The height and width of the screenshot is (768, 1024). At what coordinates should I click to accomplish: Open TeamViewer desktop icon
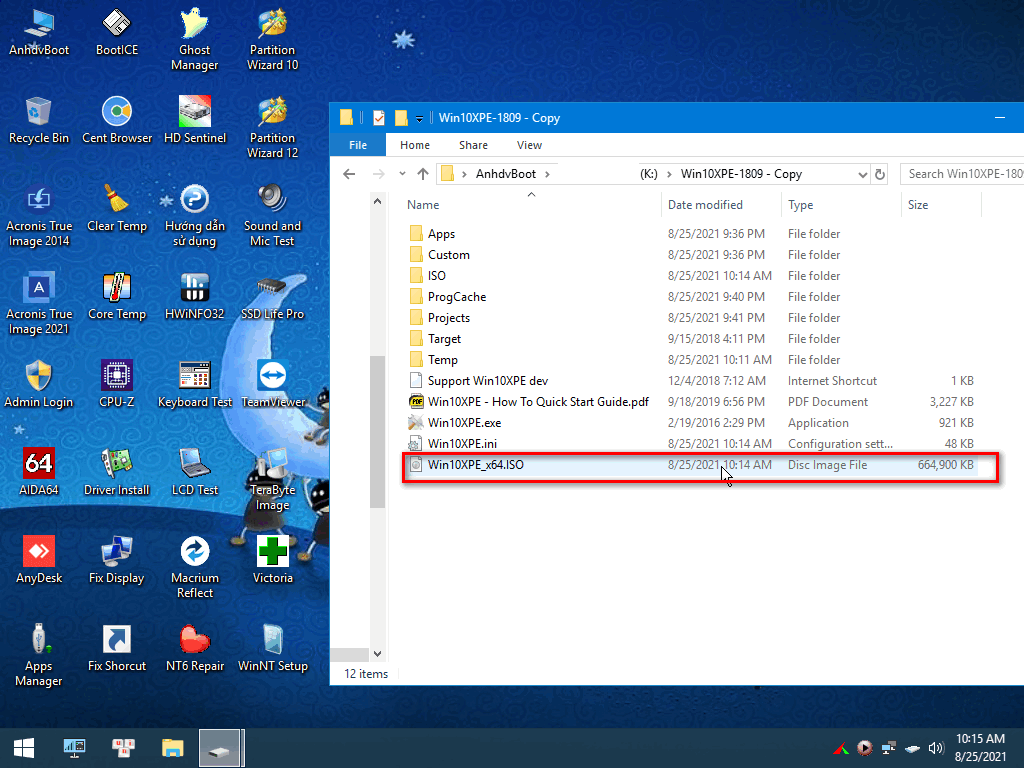point(272,385)
